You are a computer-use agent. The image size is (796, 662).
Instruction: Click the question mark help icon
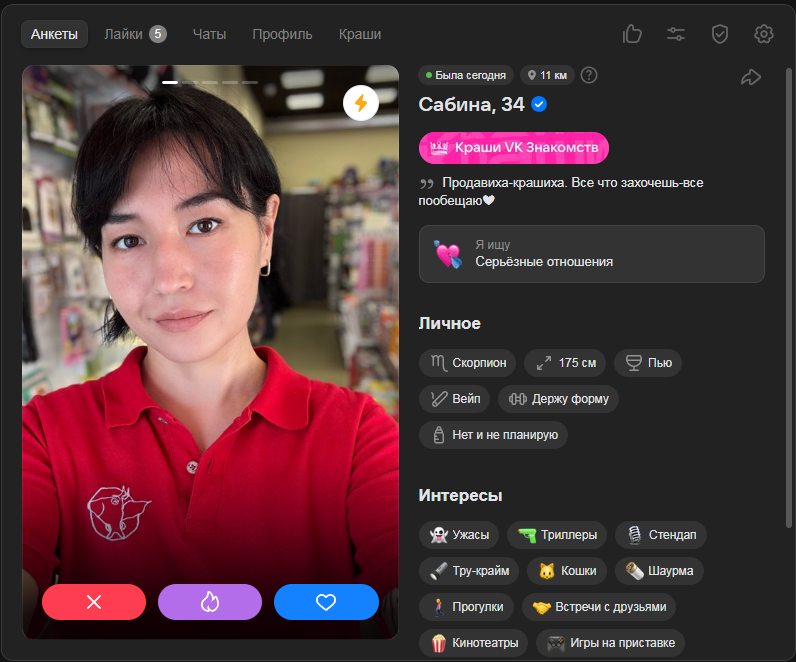[589, 75]
